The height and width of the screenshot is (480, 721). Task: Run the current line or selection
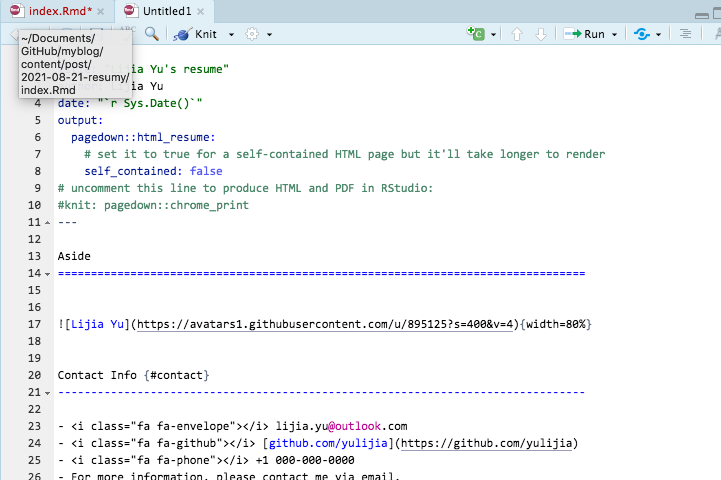tap(584, 34)
